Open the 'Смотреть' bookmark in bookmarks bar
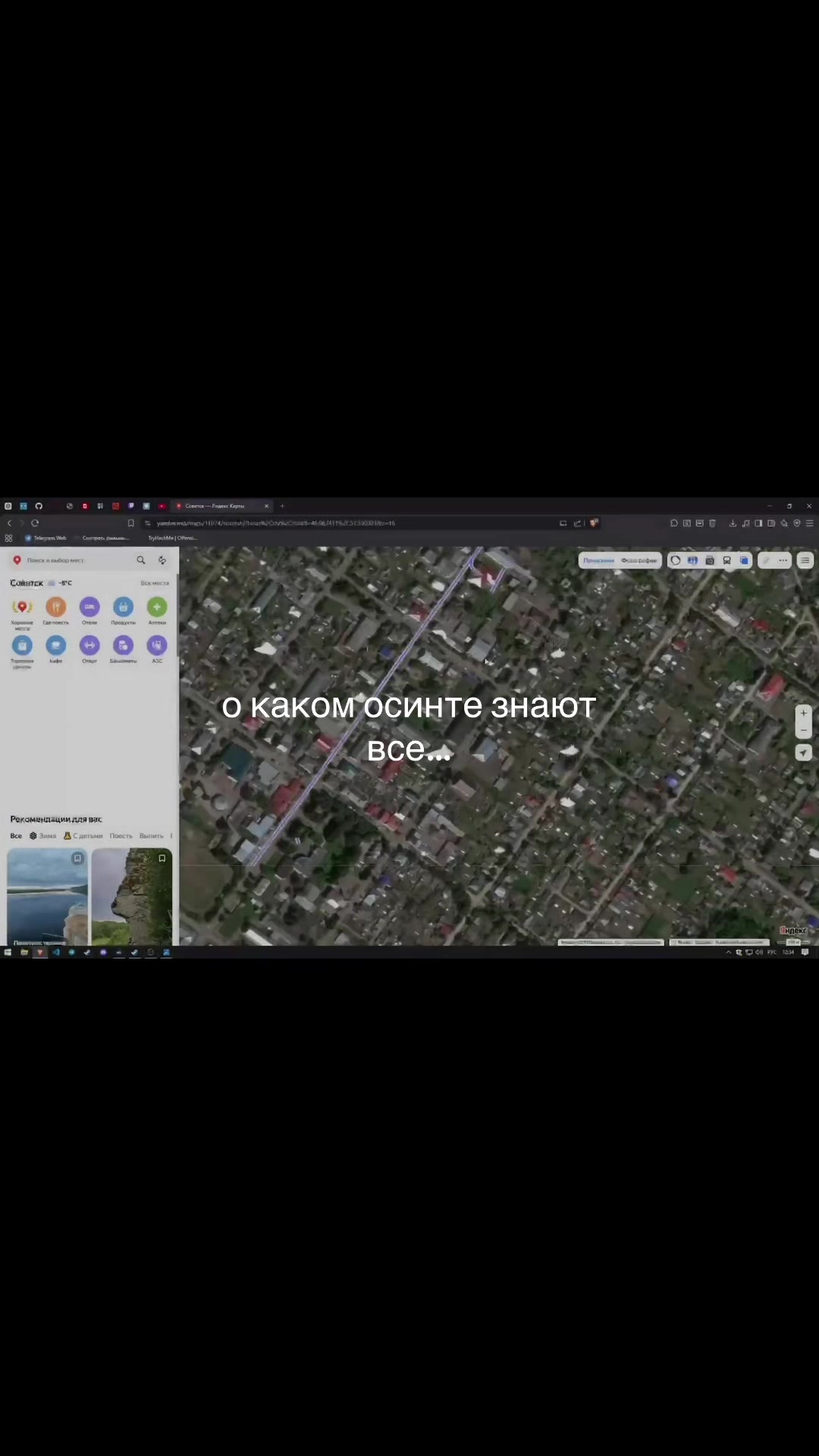Screen dimensions: 819x1456 pos(105,538)
